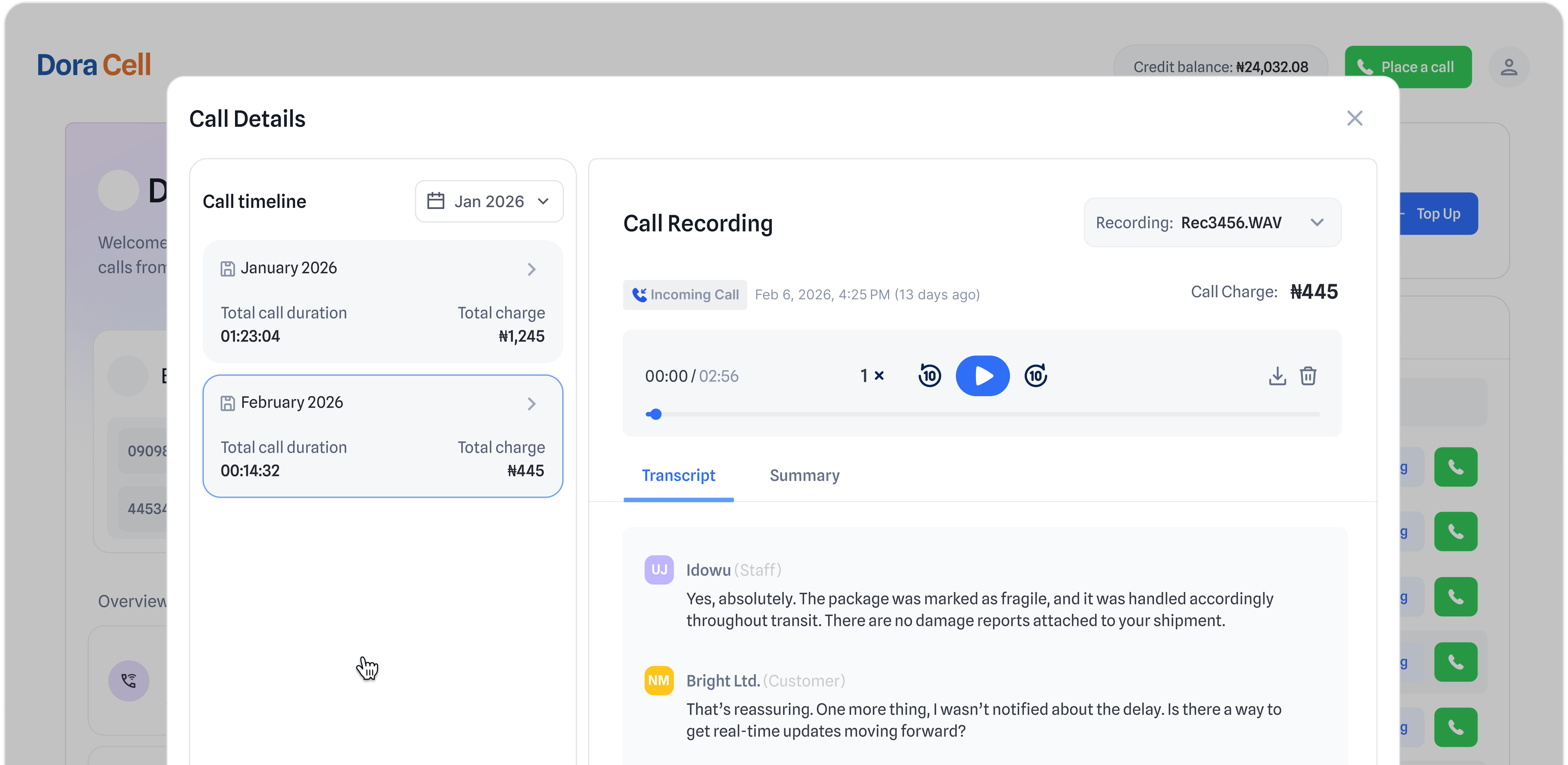Click the Top Up button

(1438, 214)
